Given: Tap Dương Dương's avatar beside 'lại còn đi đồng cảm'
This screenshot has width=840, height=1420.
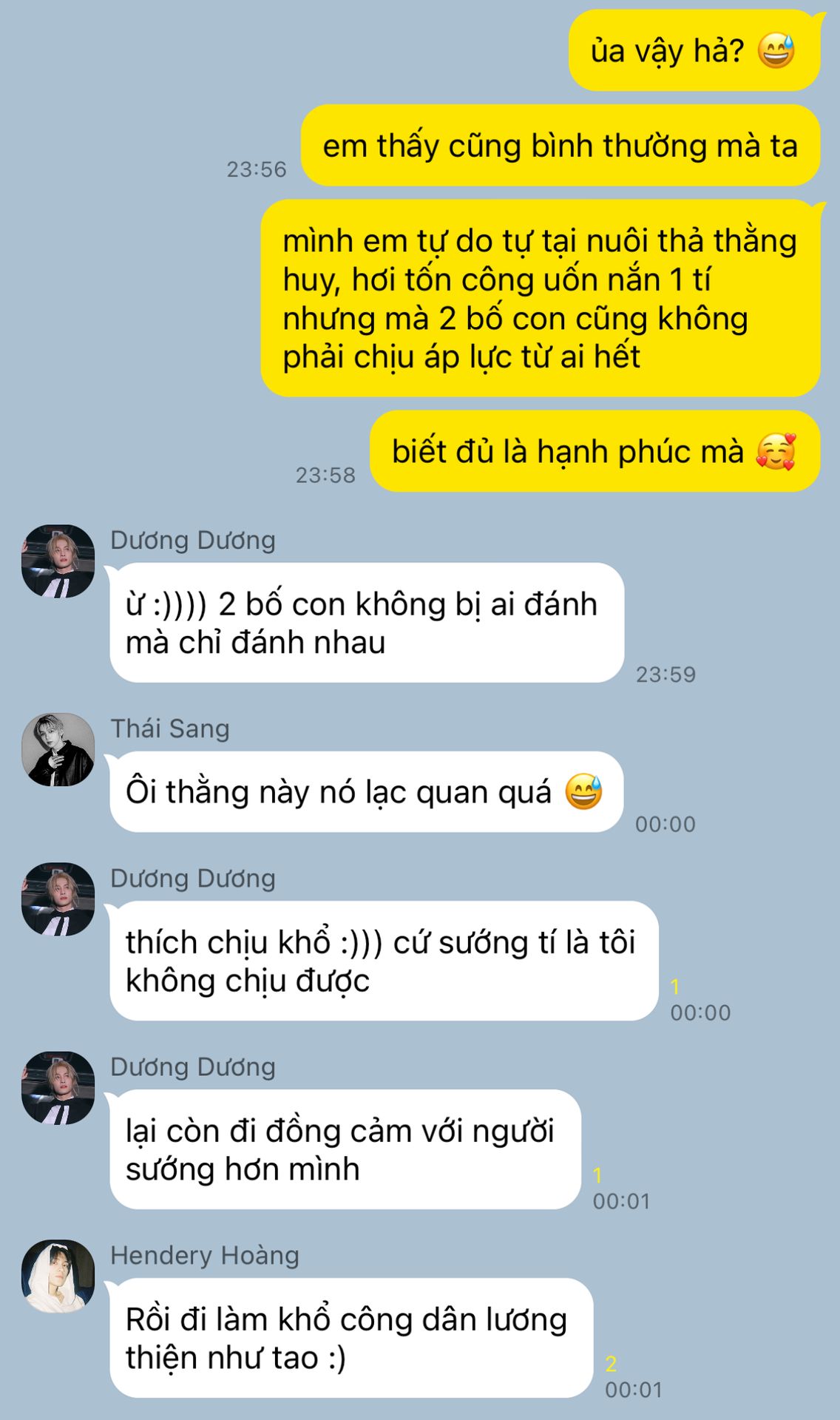Looking at the screenshot, I should tap(58, 1088).
